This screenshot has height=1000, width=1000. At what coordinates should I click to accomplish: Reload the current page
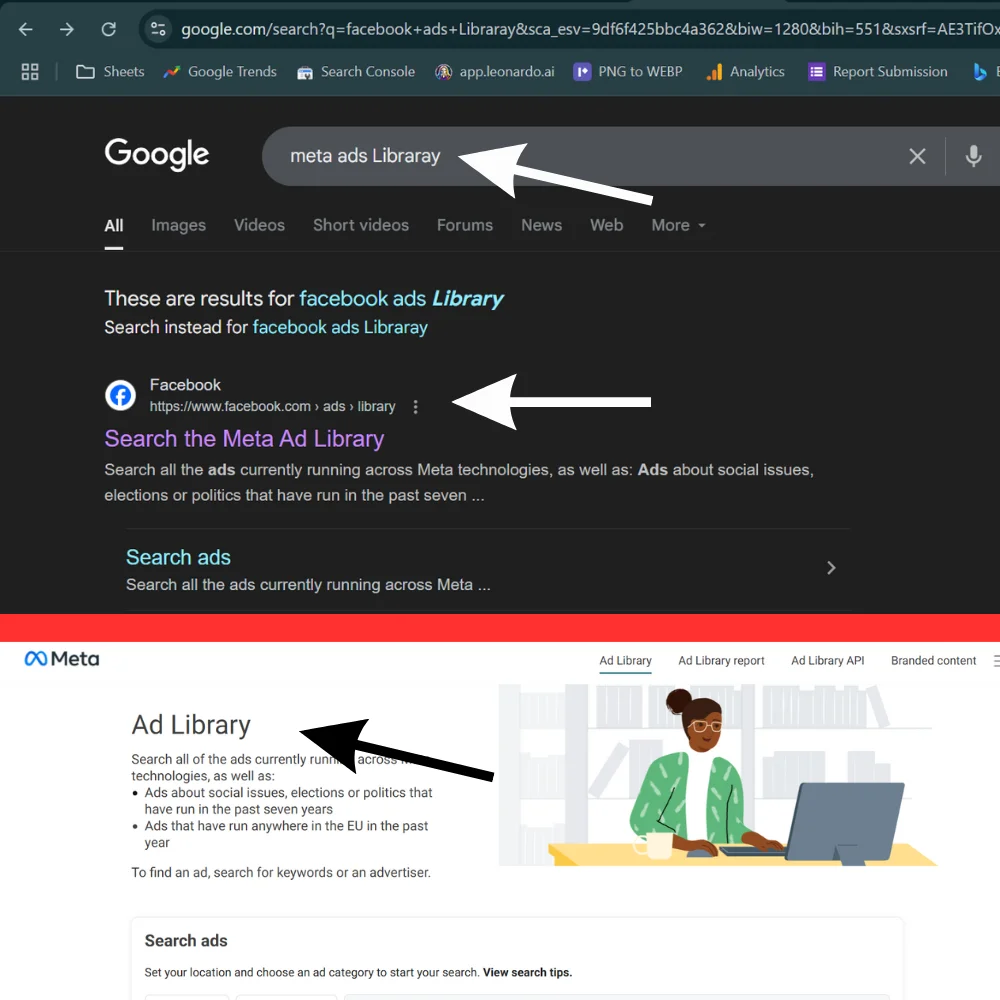[x=108, y=29]
